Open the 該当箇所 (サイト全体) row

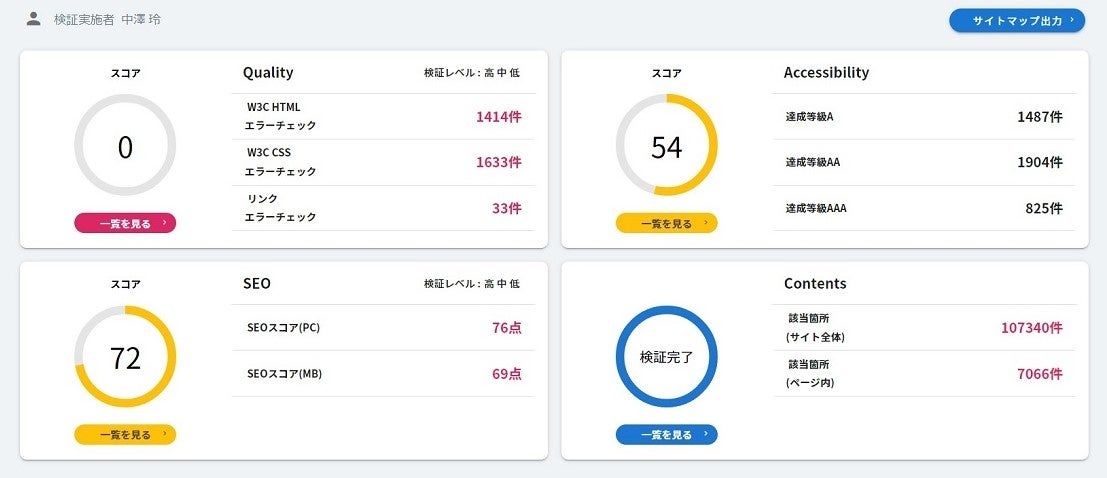[x=924, y=327]
